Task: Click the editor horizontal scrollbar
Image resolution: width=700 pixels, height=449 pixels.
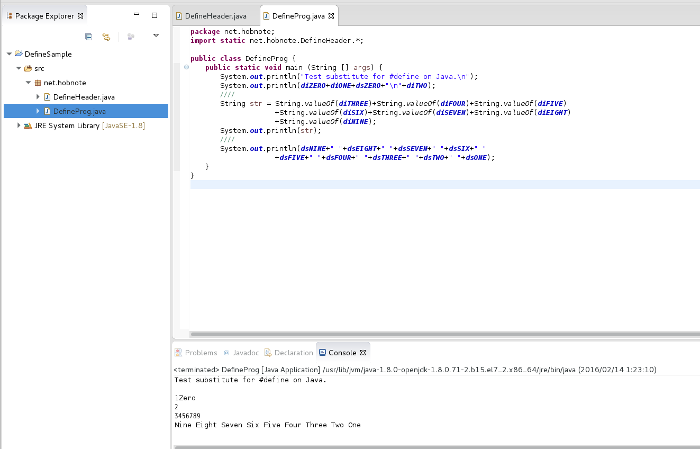Action: coord(445,334)
